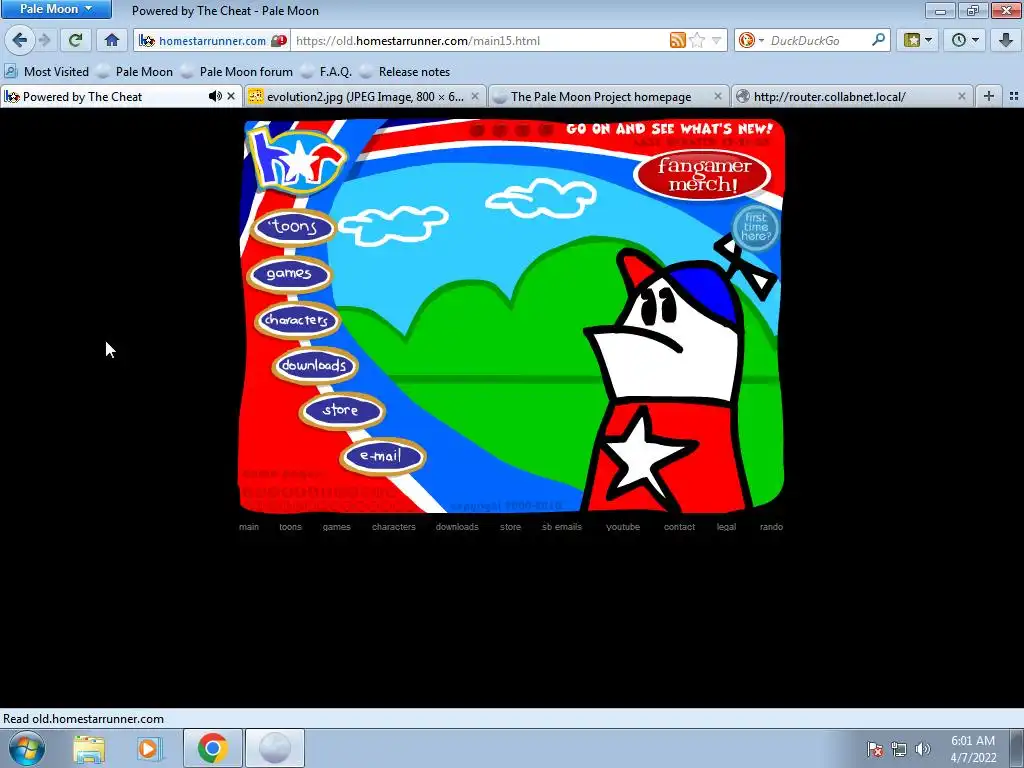This screenshot has height=768, width=1024.
Task: Open the downloads arrow button
Action: [1005, 40]
